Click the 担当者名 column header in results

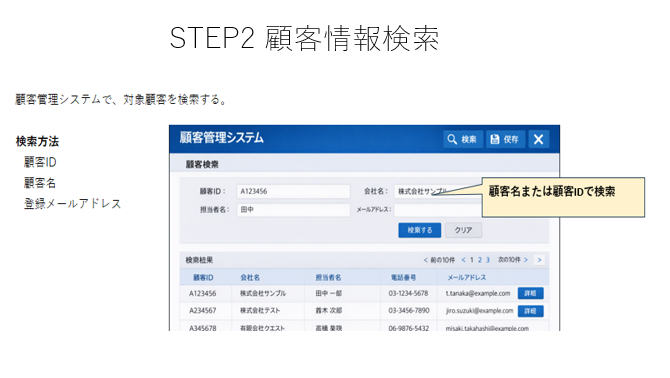pyautogui.click(x=328, y=278)
